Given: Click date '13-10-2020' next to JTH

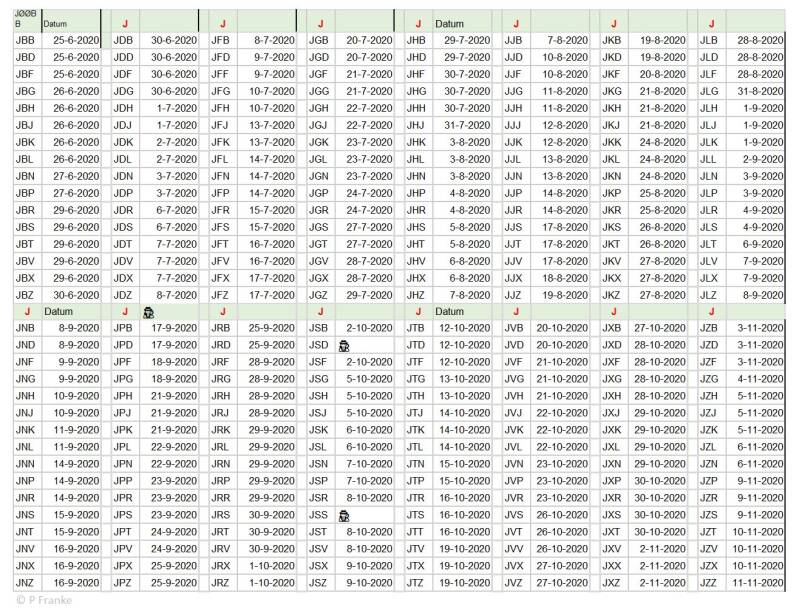Looking at the screenshot, I should pos(465,396).
